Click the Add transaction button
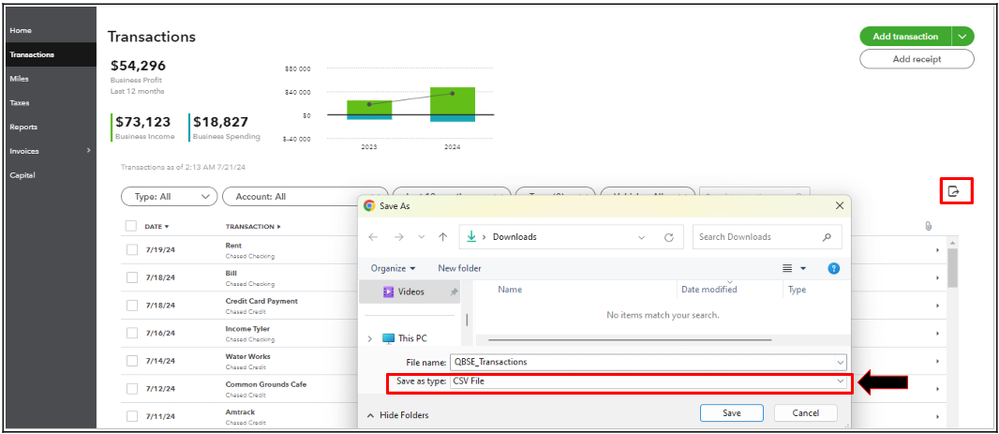 pyautogui.click(x=905, y=36)
